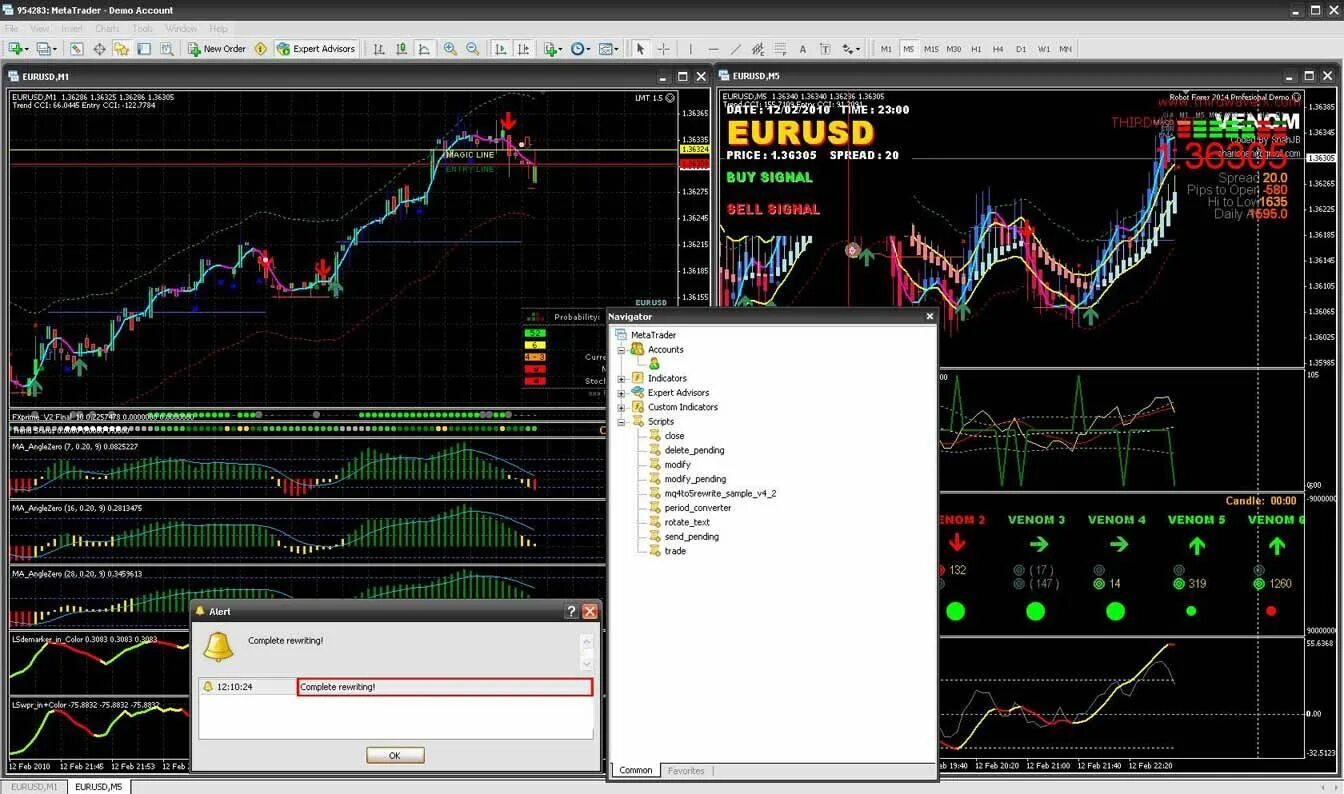
Task: Switch chart to bar chart icon
Action: 380,49
